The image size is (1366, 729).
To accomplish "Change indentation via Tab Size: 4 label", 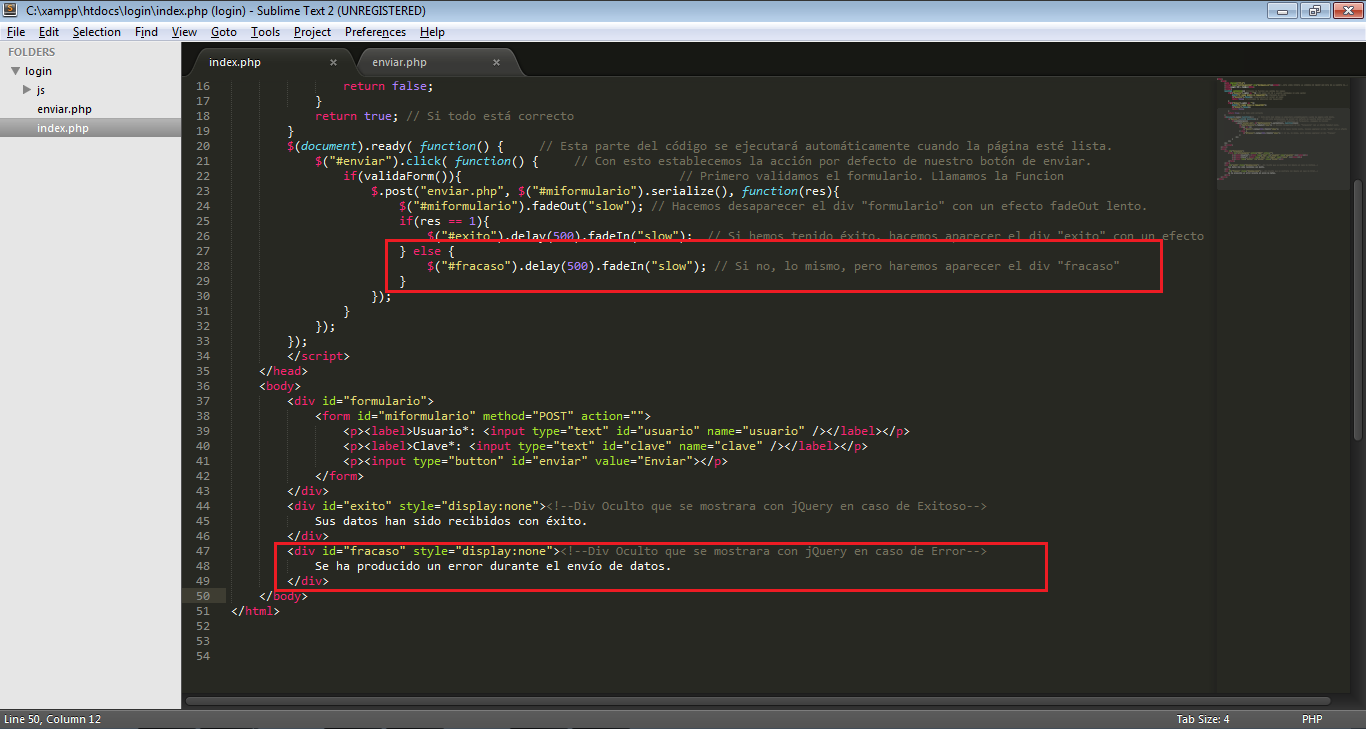I will click(1202, 718).
